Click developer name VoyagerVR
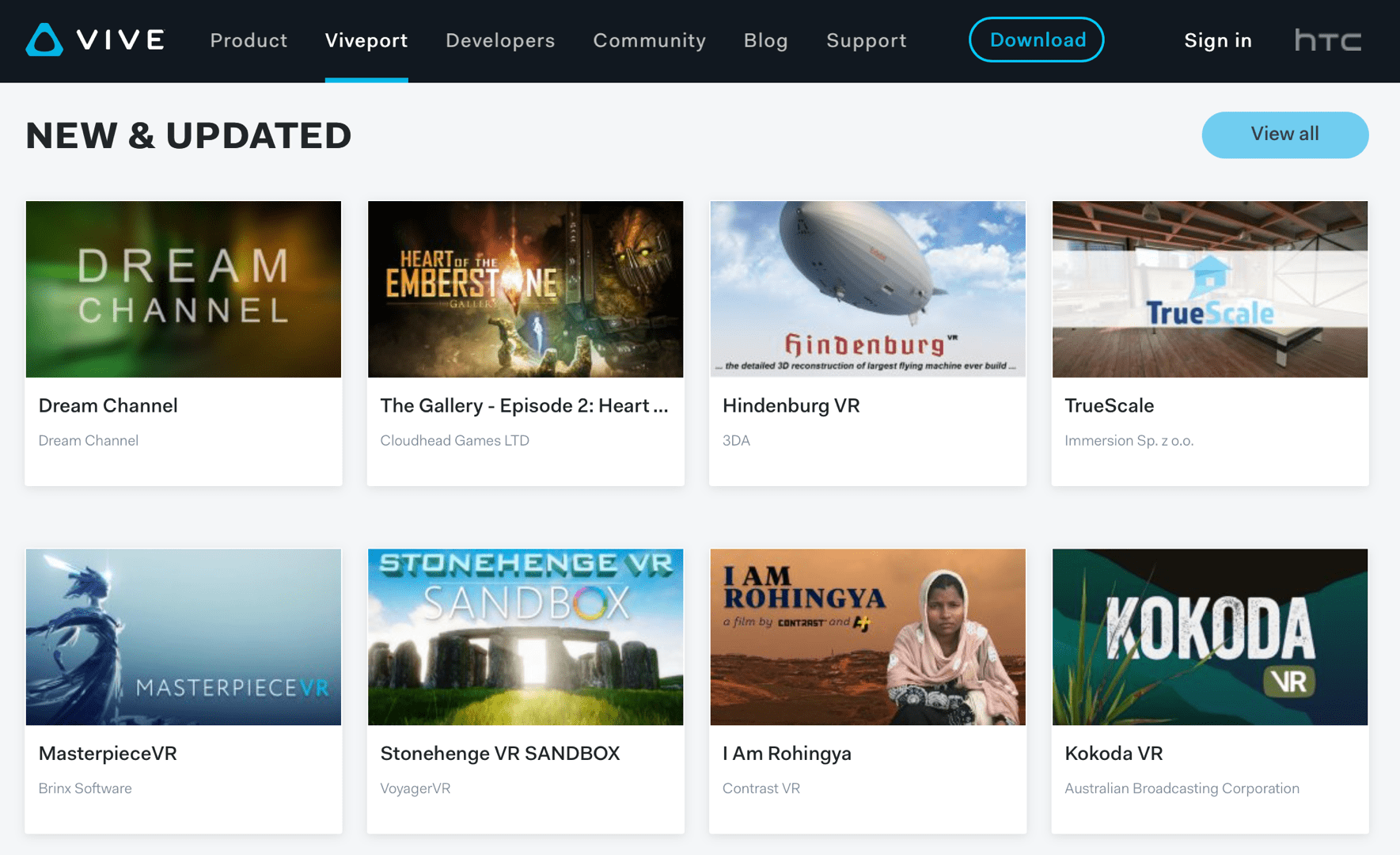 click(x=415, y=788)
